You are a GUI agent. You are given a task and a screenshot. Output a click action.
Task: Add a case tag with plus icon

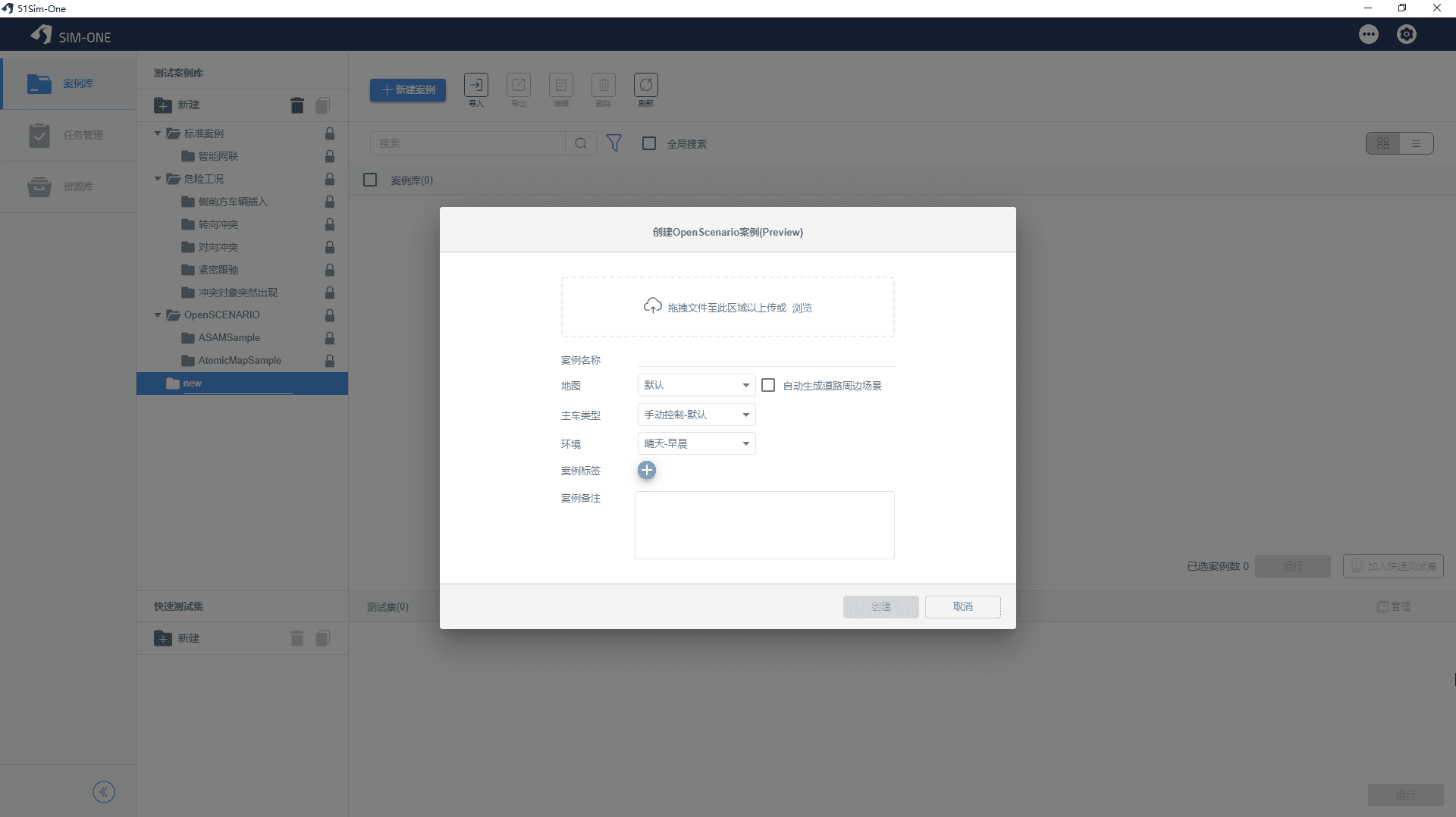[647, 471]
